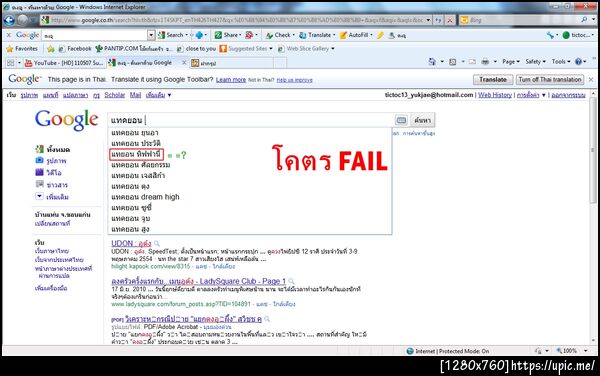Expand the Web Slice Gallery dropdown
600x376 pixels.
click(x=333, y=49)
